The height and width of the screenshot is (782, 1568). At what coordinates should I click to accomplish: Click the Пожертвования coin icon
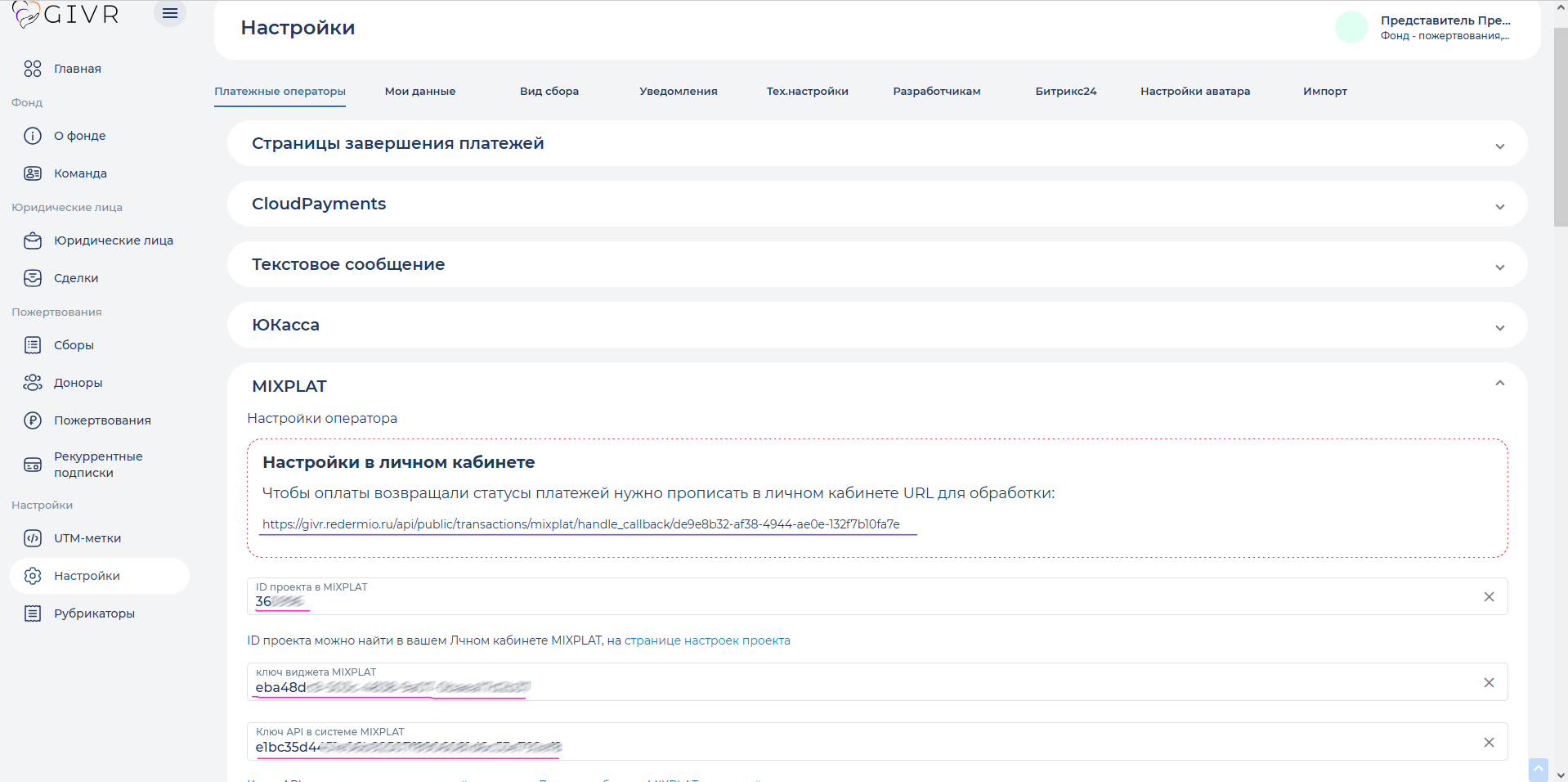[x=33, y=420]
